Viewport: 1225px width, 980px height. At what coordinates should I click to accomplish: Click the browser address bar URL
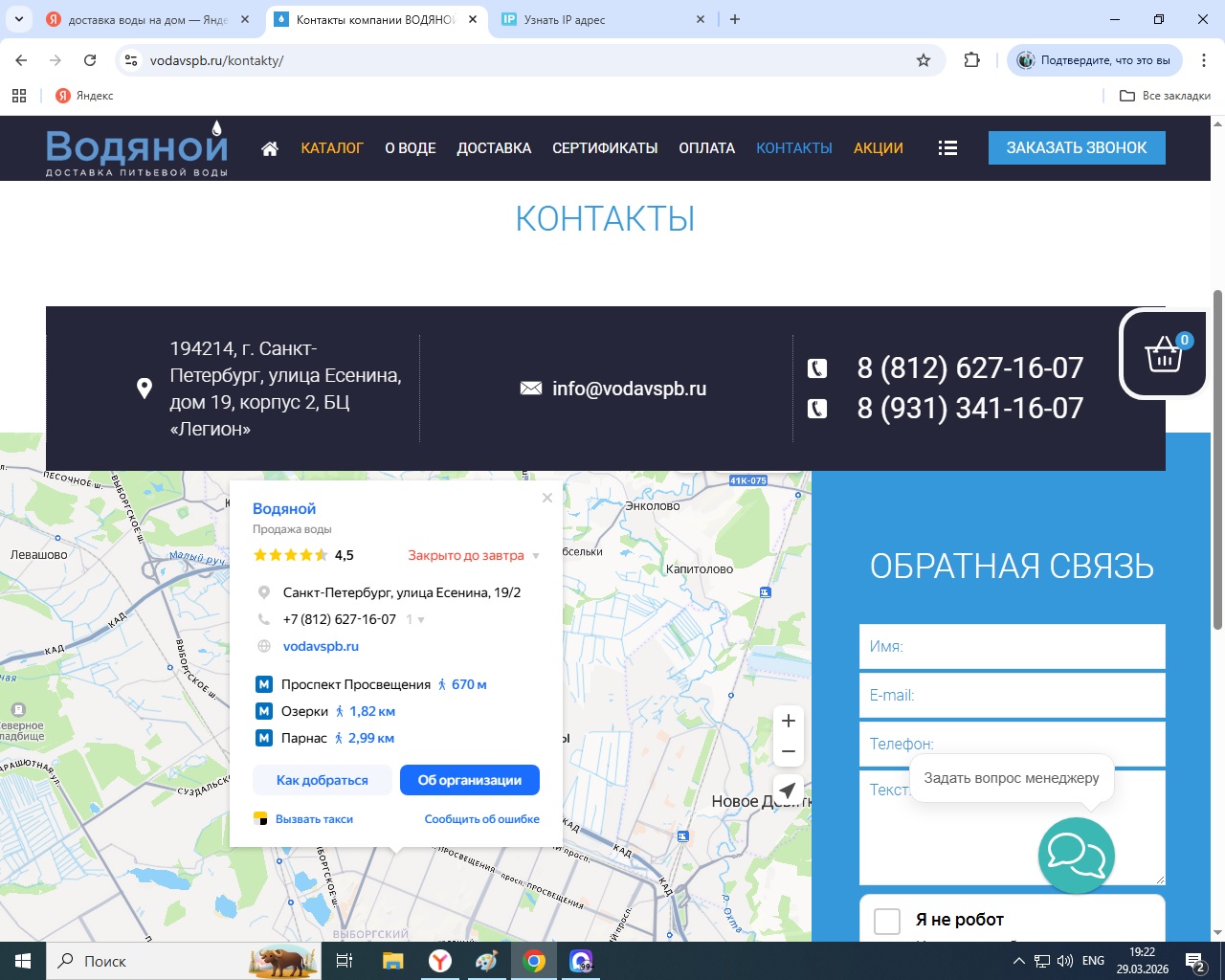(216, 60)
